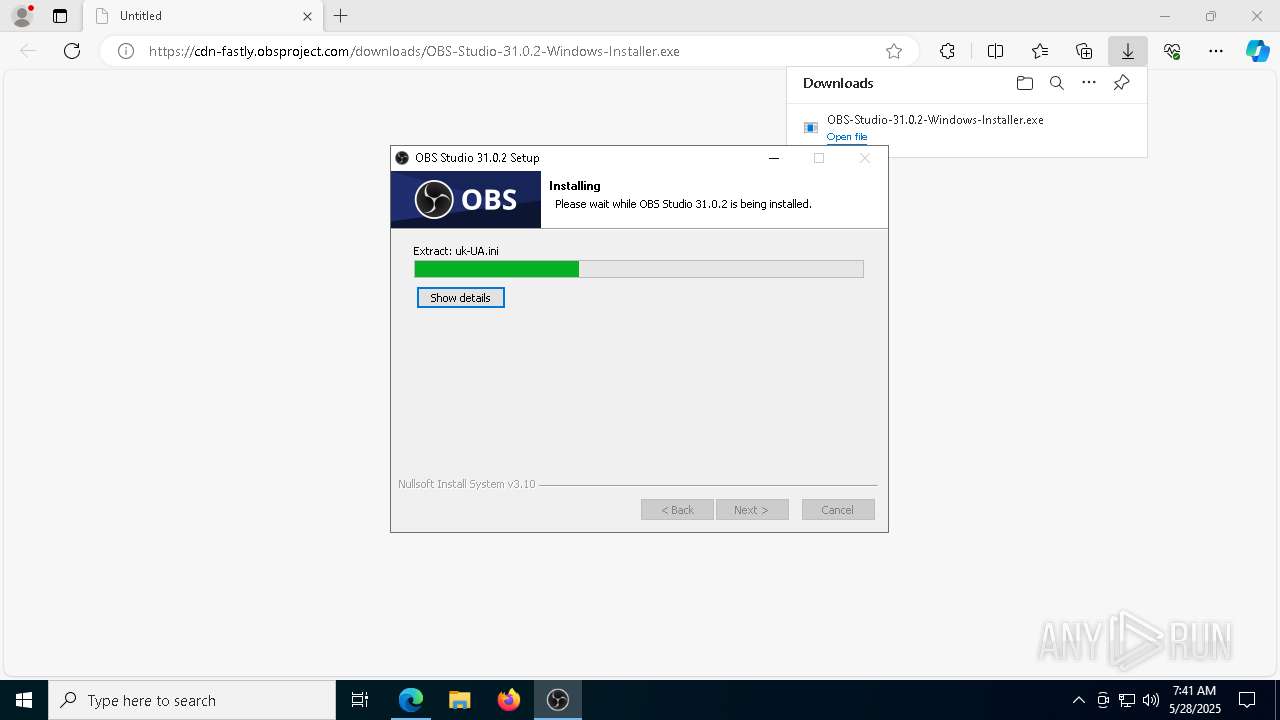Open Edge Extensions icon
The image size is (1280, 720).
[947, 51]
